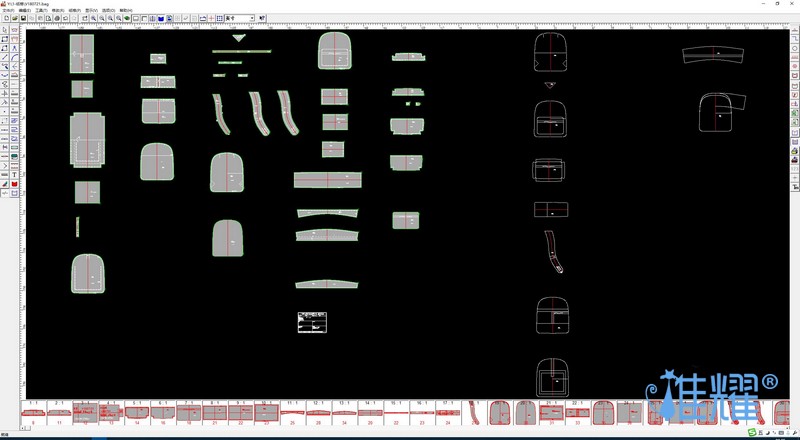This screenshot has width=800, height=440.
Task: Select the first piece thumbnail in bottom strip
Action: click(33, 412)
